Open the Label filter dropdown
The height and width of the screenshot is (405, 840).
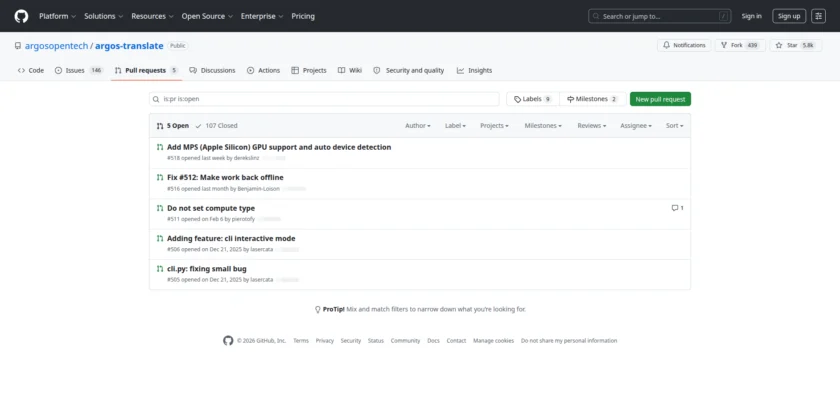455,126
